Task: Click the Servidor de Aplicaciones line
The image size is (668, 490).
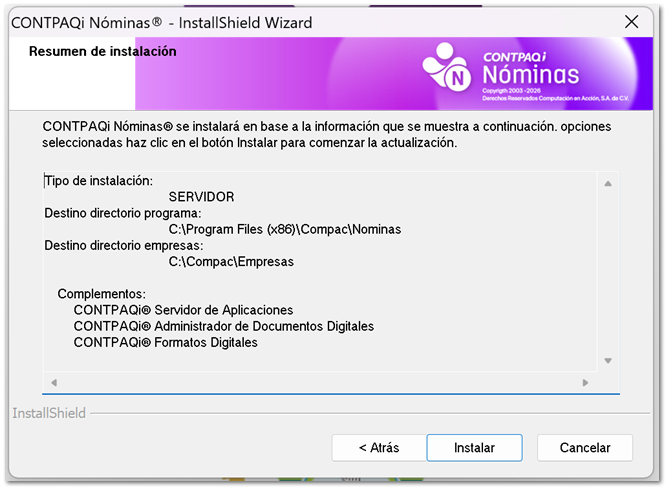Action: click(x=183, y=310)
